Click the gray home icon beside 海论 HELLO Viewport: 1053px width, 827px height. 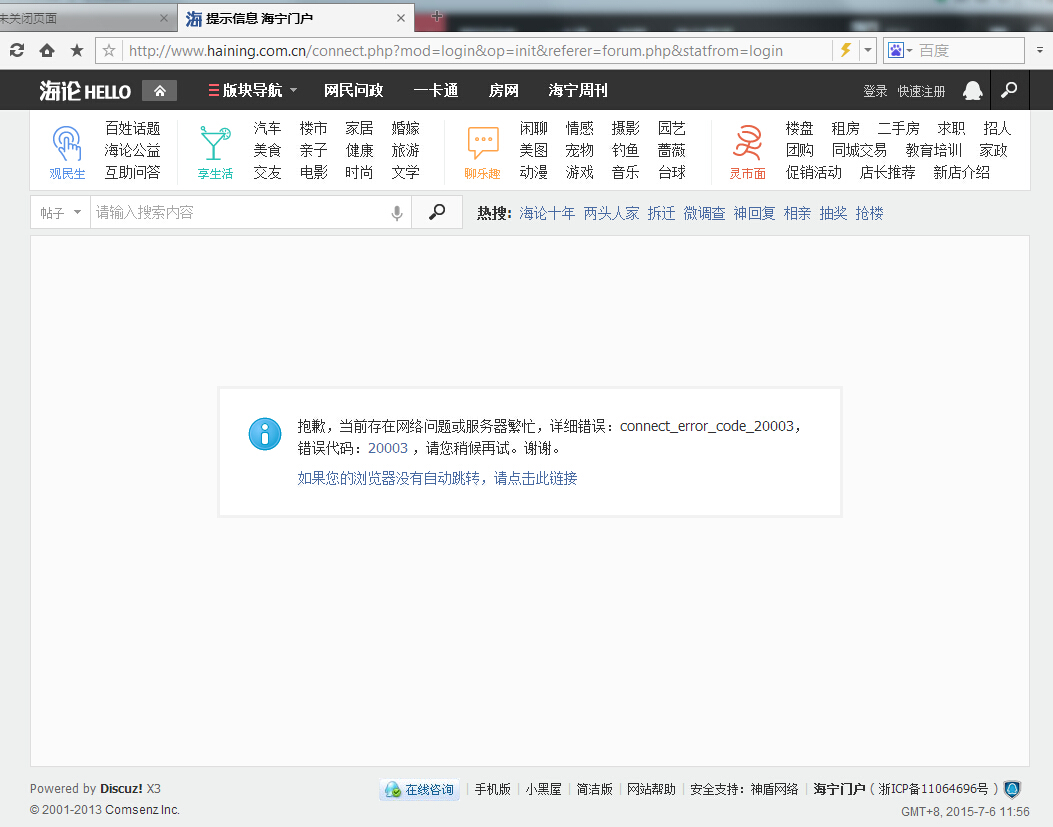[x=159, y=90]
